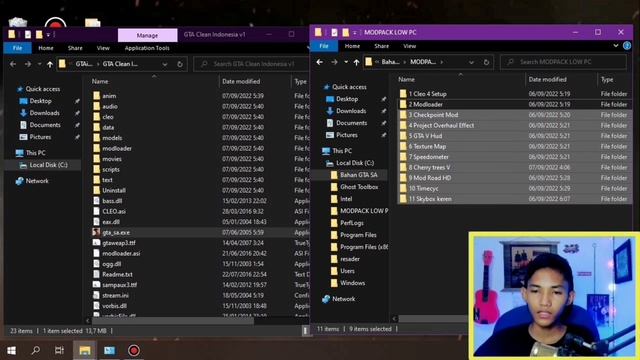
Task: Open File menu in GTA Clean Indonesia window
Action: coord(17,48)
